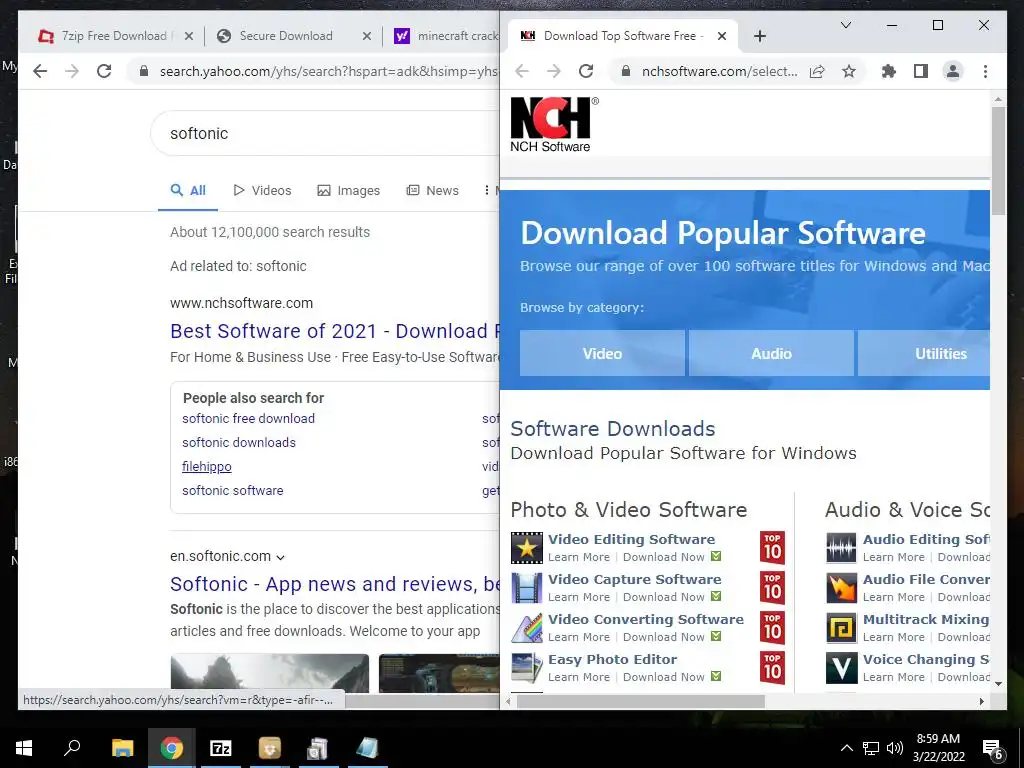Switch to the Secure Download tab
This screenshot has height=768, width=1024.
(285, 36)
